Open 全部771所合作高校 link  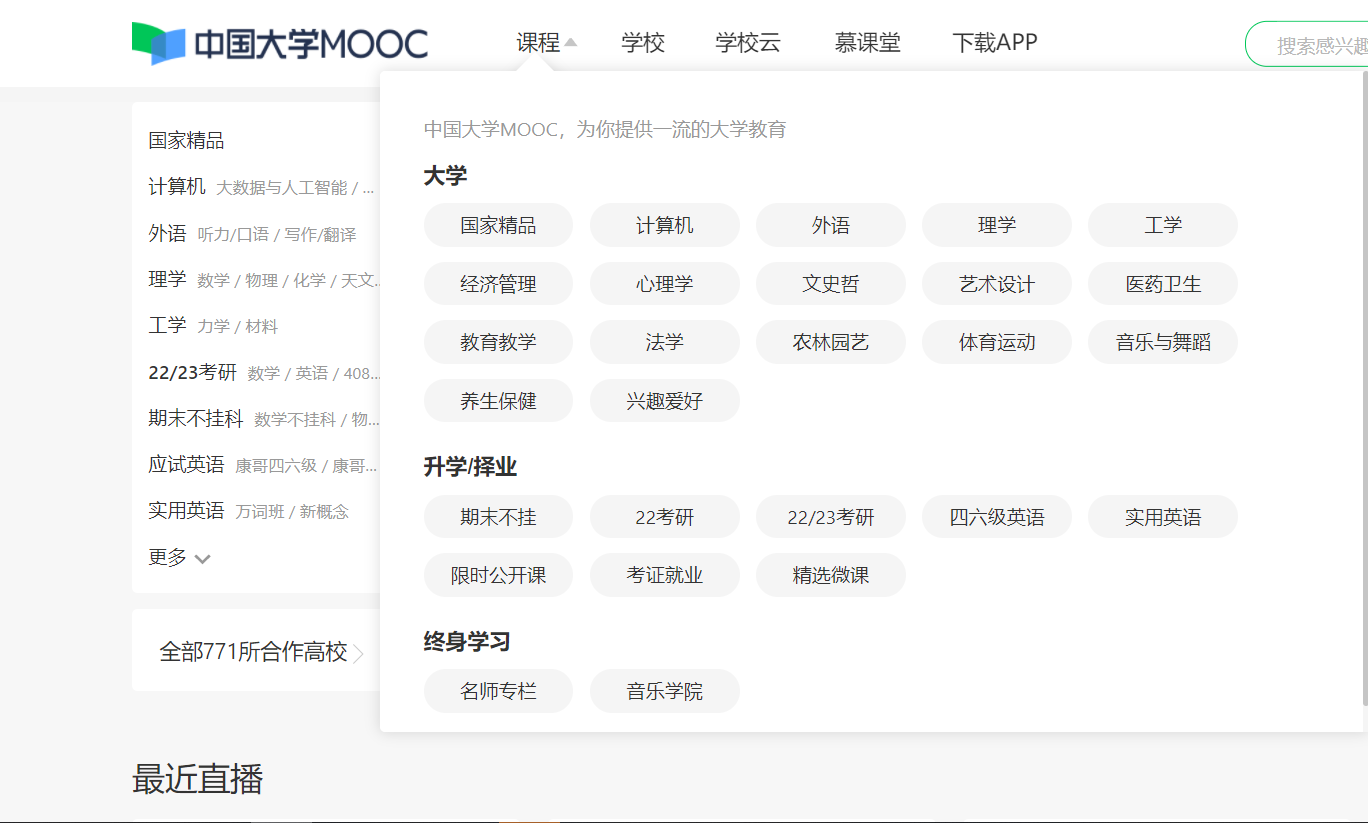click(261, 652)
